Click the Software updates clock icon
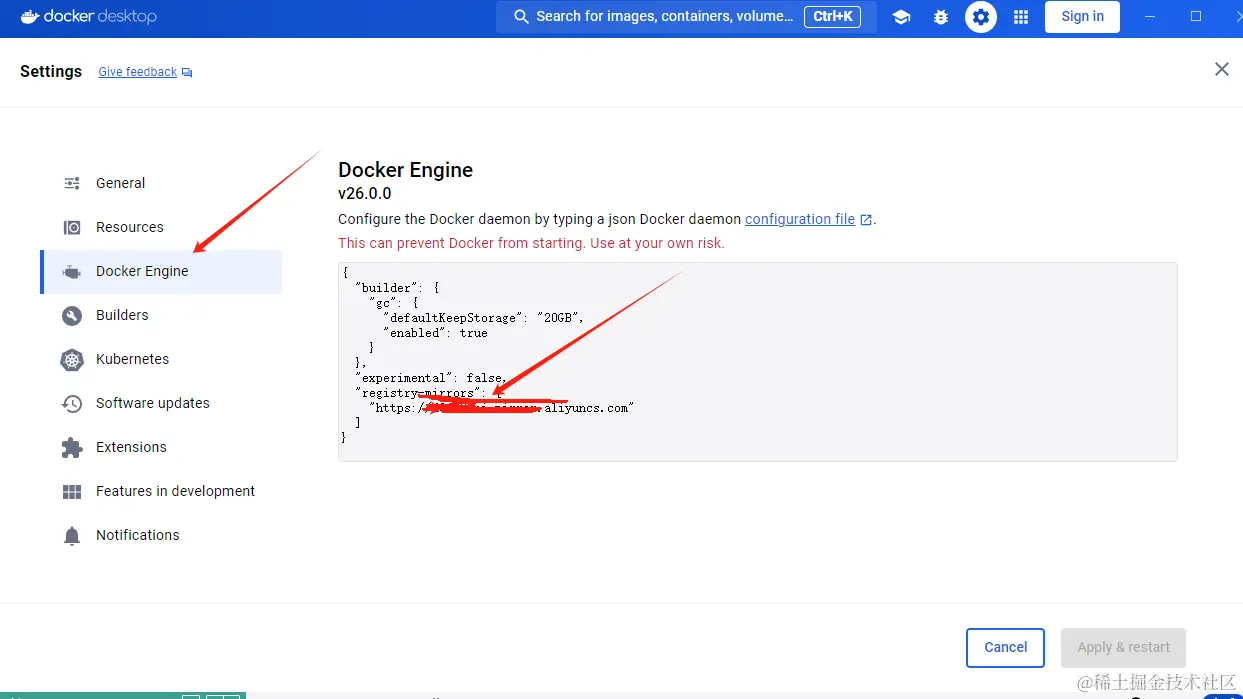 pos(72,403)
